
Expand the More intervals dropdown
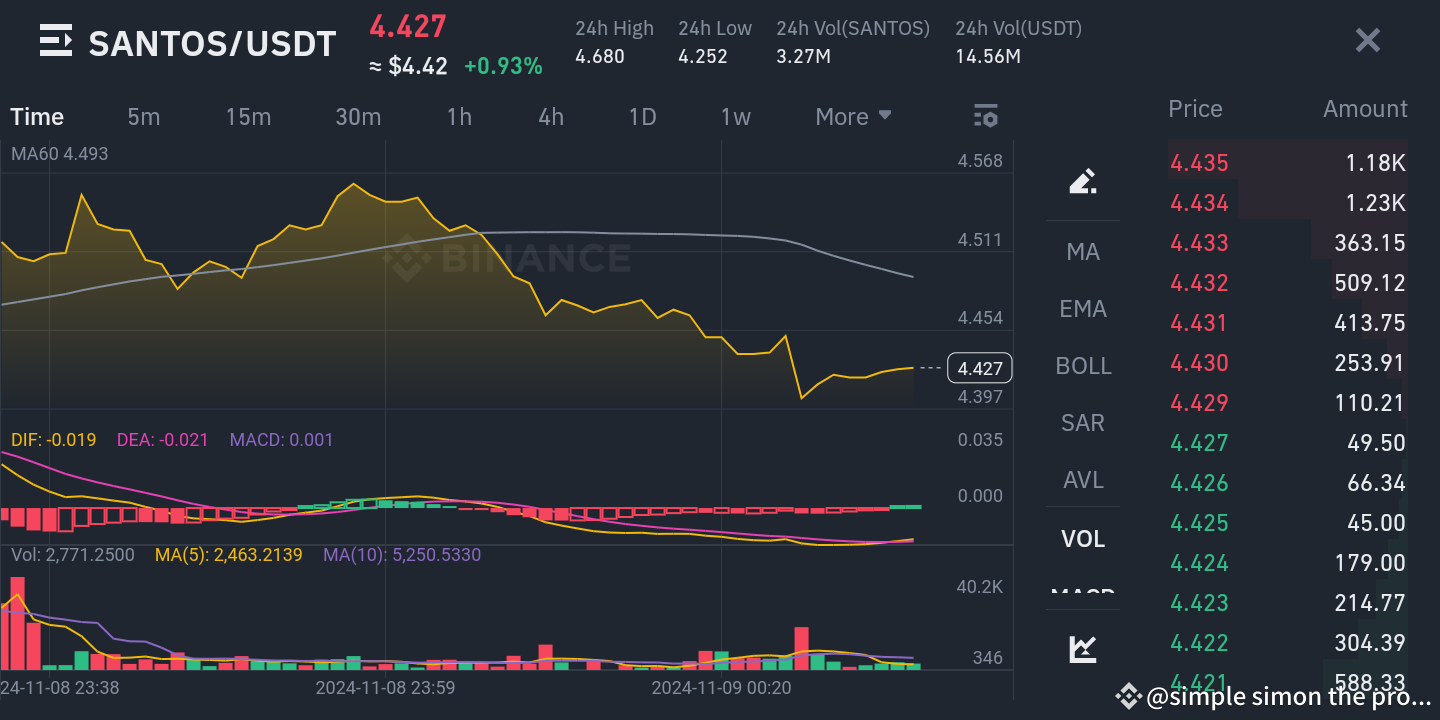pos(853,117)
